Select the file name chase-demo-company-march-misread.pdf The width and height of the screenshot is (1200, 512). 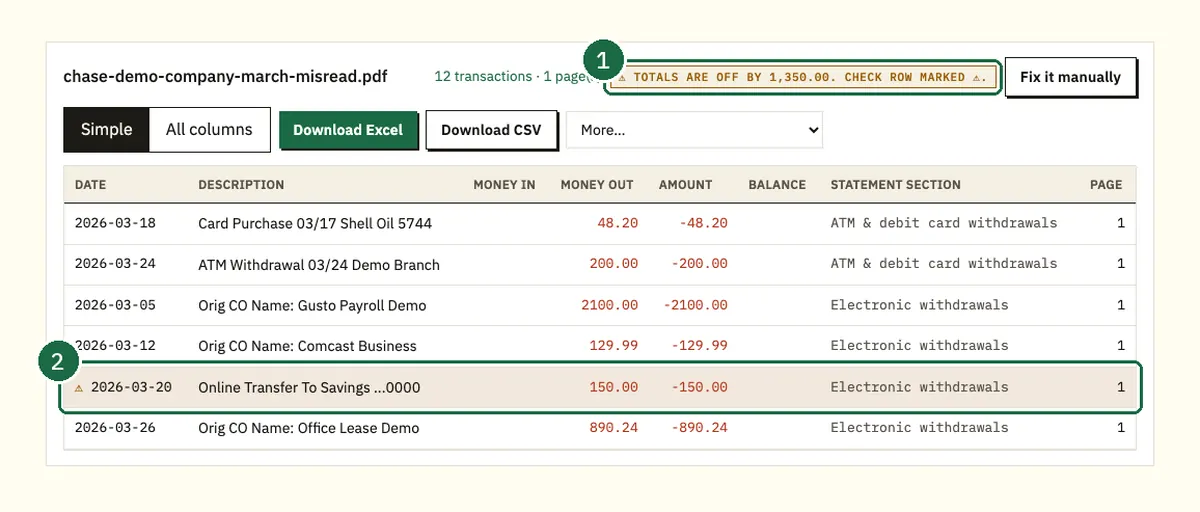coord(225,76)
